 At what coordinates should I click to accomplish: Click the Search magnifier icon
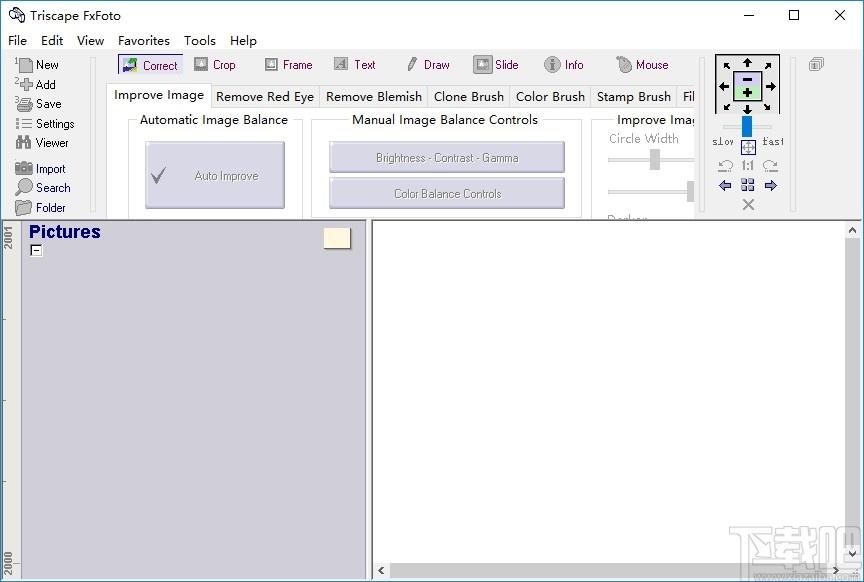tap(24, 187)
